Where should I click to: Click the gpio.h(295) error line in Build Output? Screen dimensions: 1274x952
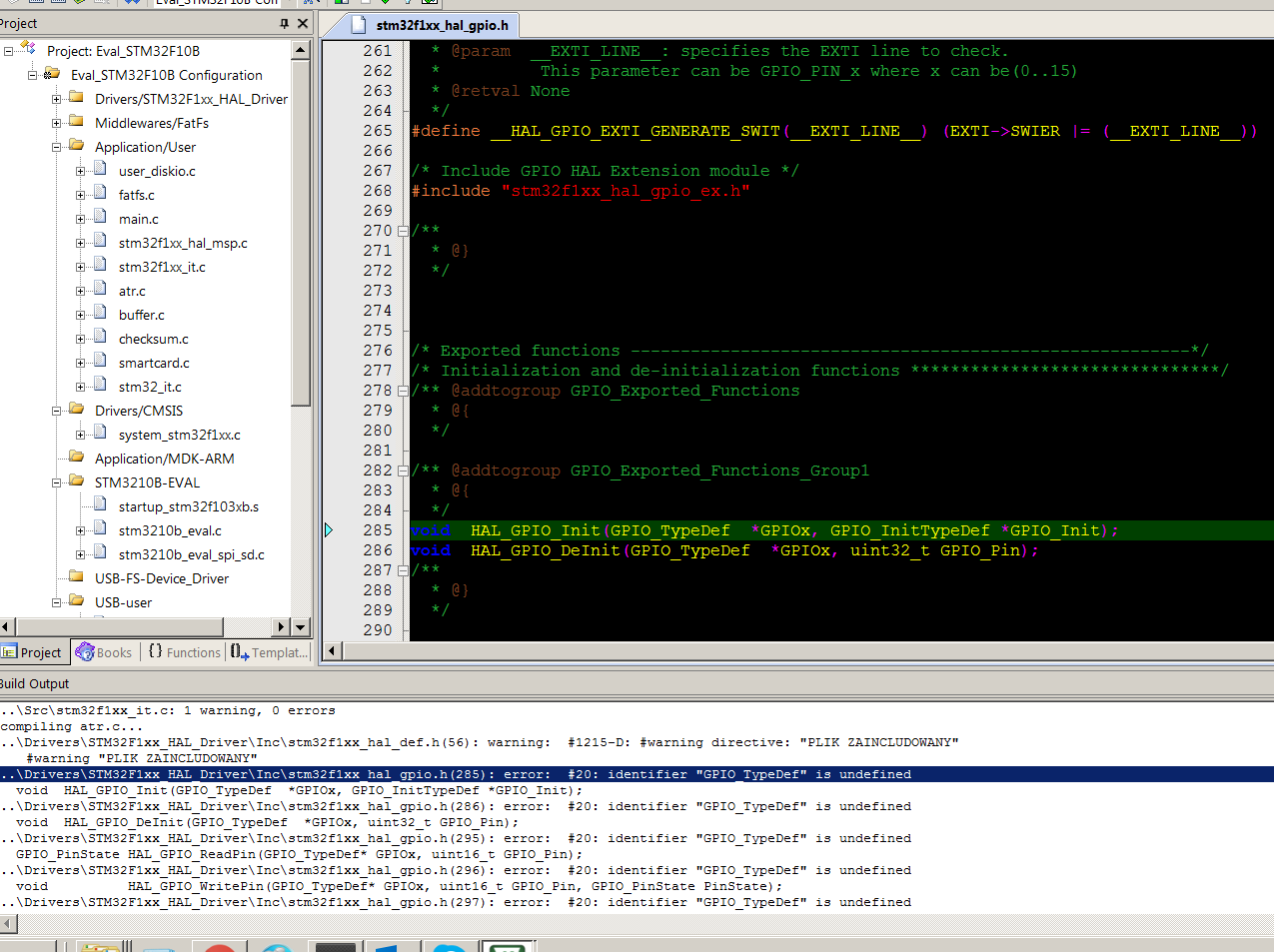[456, 838]
